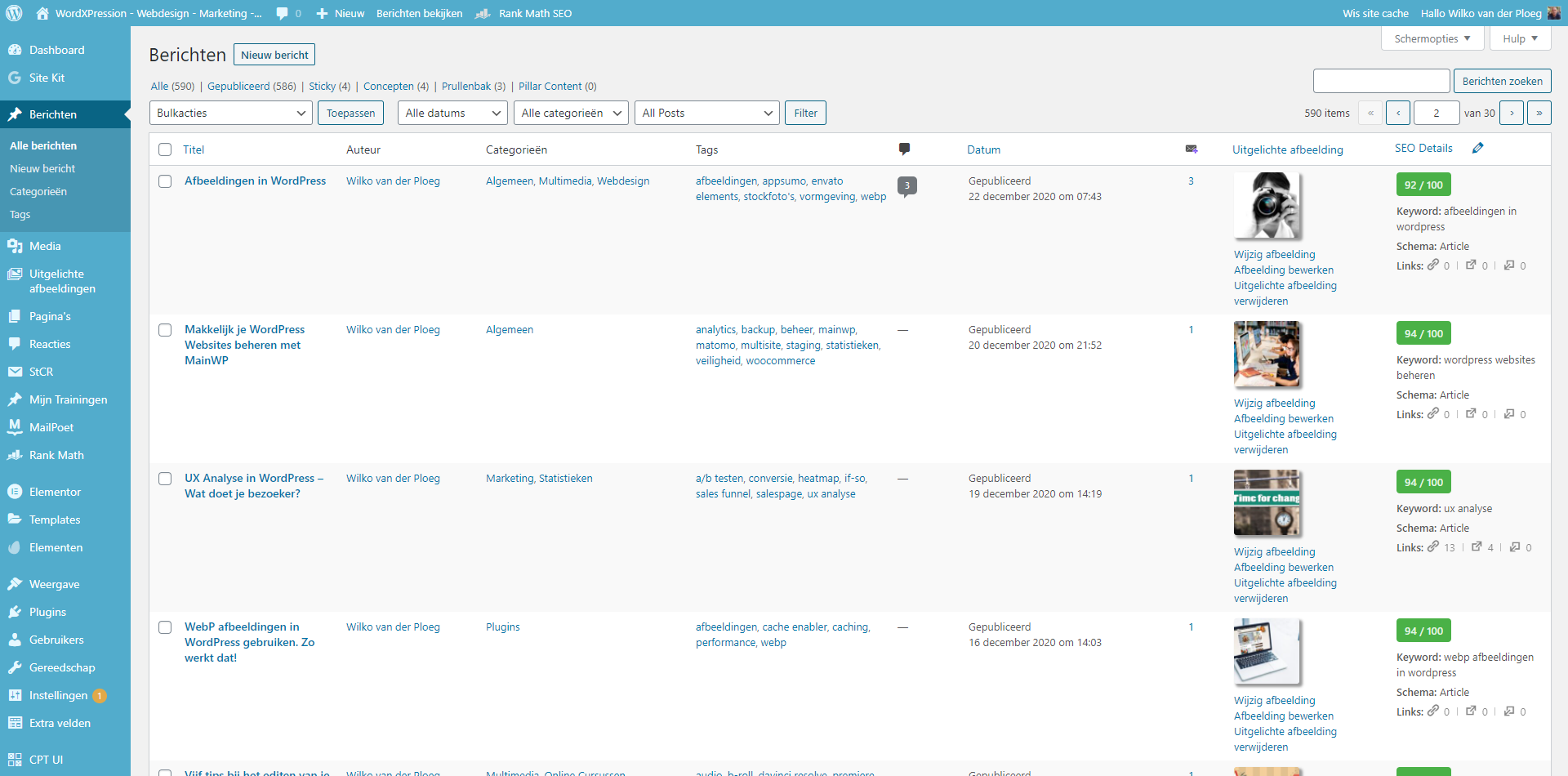The width and height of the screenshot is (1568, 776).
Task: Check the Makkelijk je WordPress Websites row checkbox
Action: click(165, 330)
